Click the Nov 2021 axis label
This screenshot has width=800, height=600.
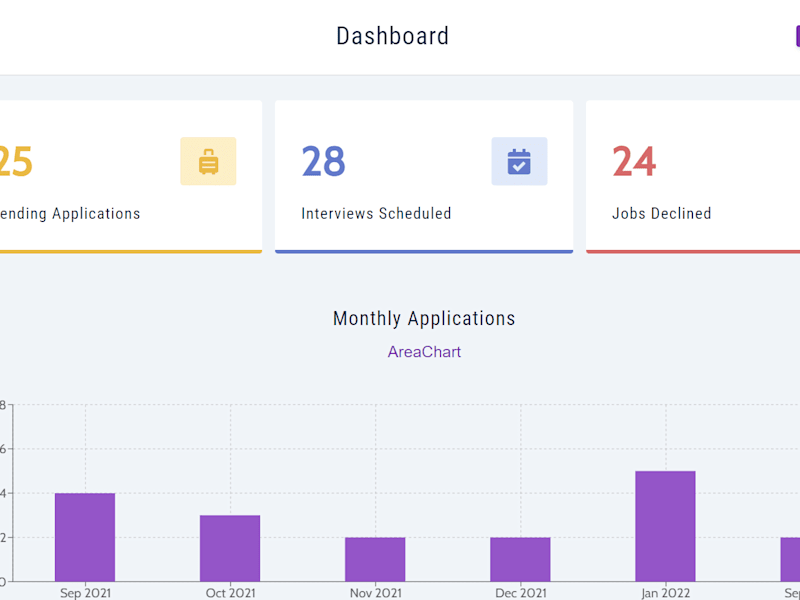[x=376, y=593]
